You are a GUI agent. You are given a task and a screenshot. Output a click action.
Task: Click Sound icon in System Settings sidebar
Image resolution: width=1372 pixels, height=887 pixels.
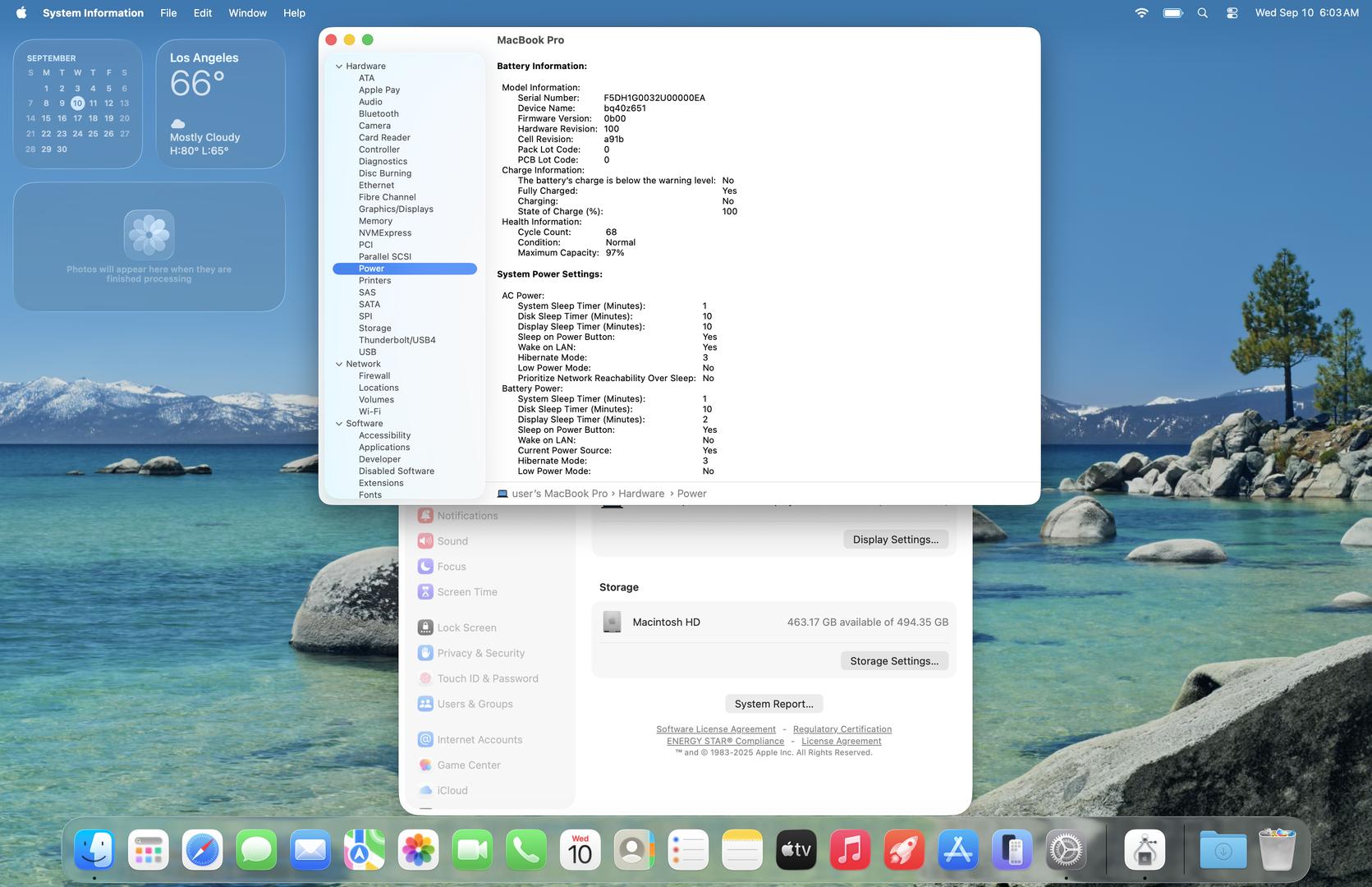coord(425,541)
